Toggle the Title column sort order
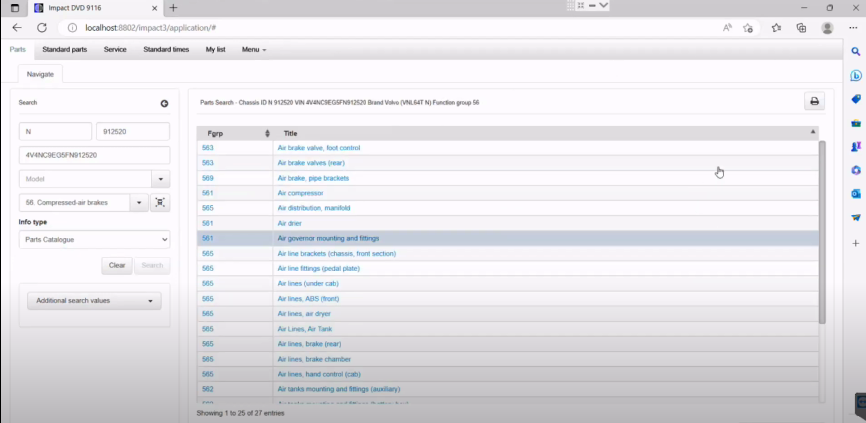866x423 pixels. (x=546, y=133)
